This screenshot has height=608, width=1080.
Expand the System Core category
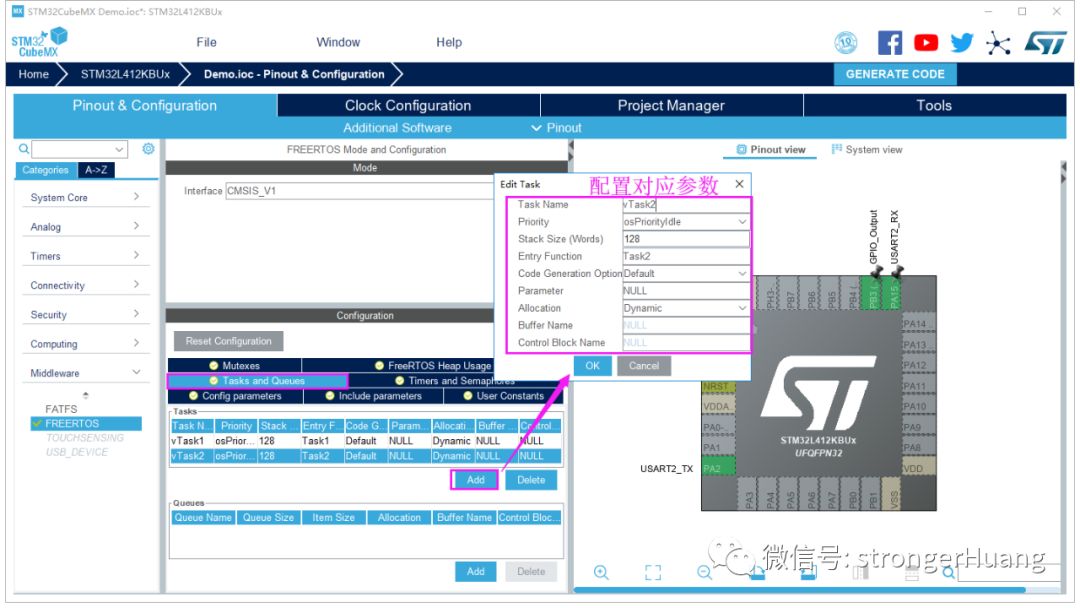tap(85, 198)
